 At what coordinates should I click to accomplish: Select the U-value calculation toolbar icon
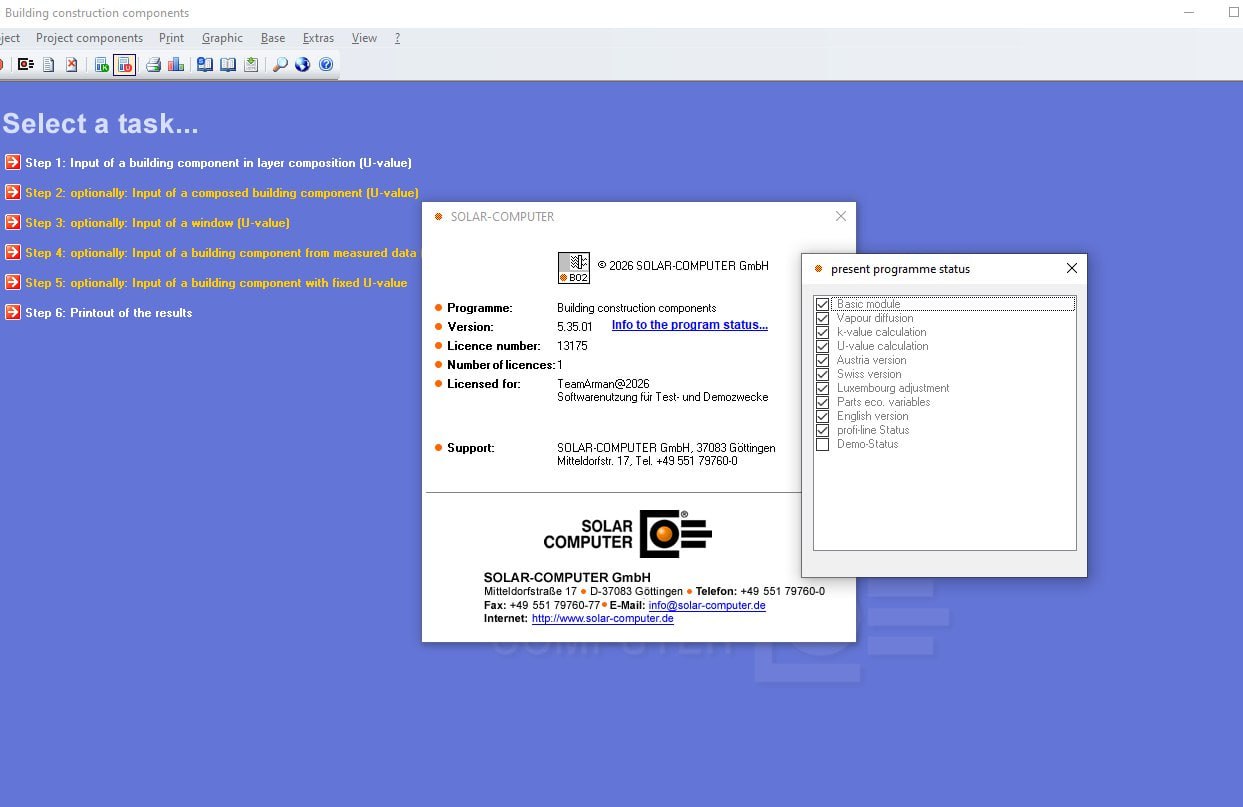(124, 65)
